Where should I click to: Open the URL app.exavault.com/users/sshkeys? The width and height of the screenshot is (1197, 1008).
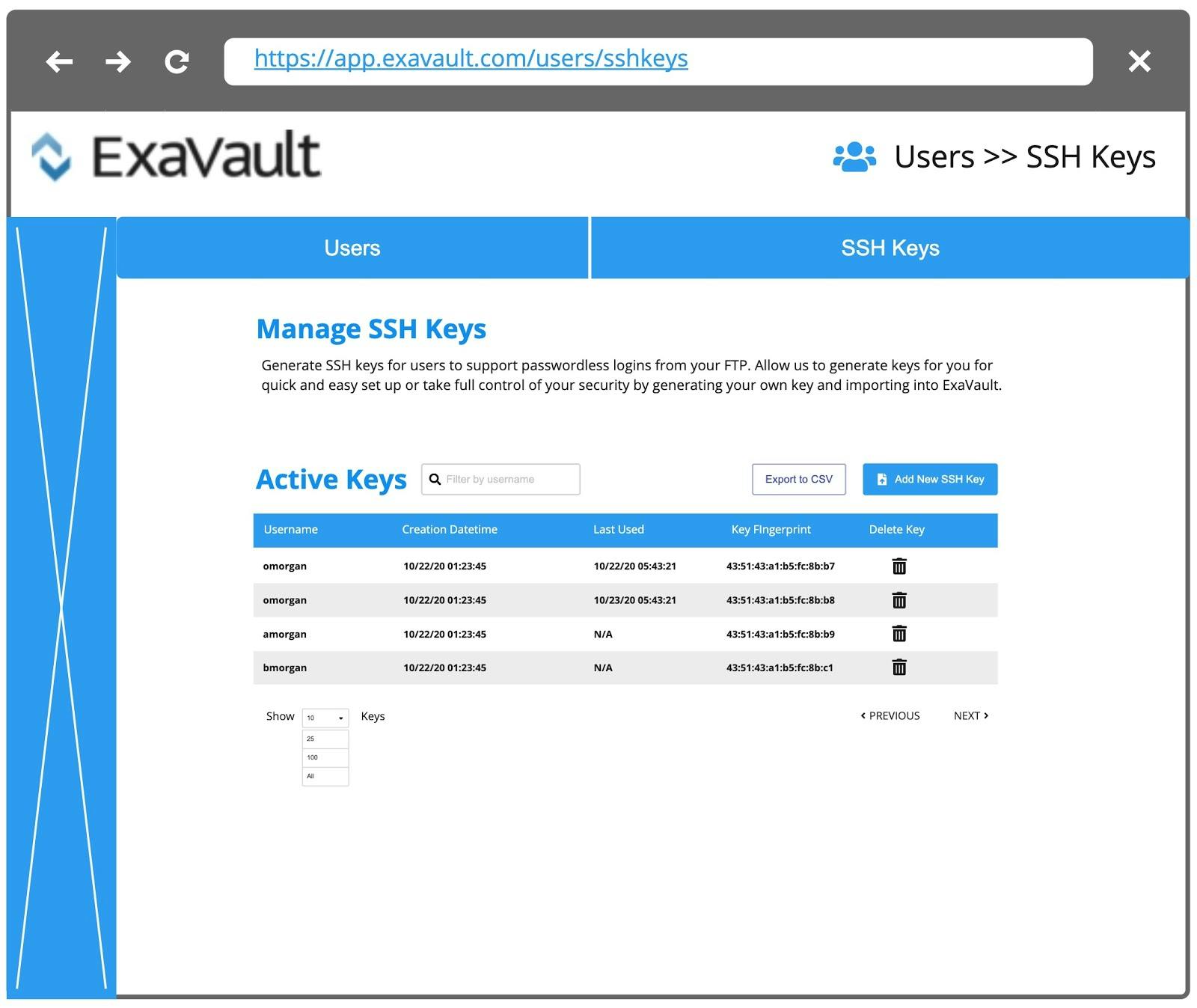point(471,58)
